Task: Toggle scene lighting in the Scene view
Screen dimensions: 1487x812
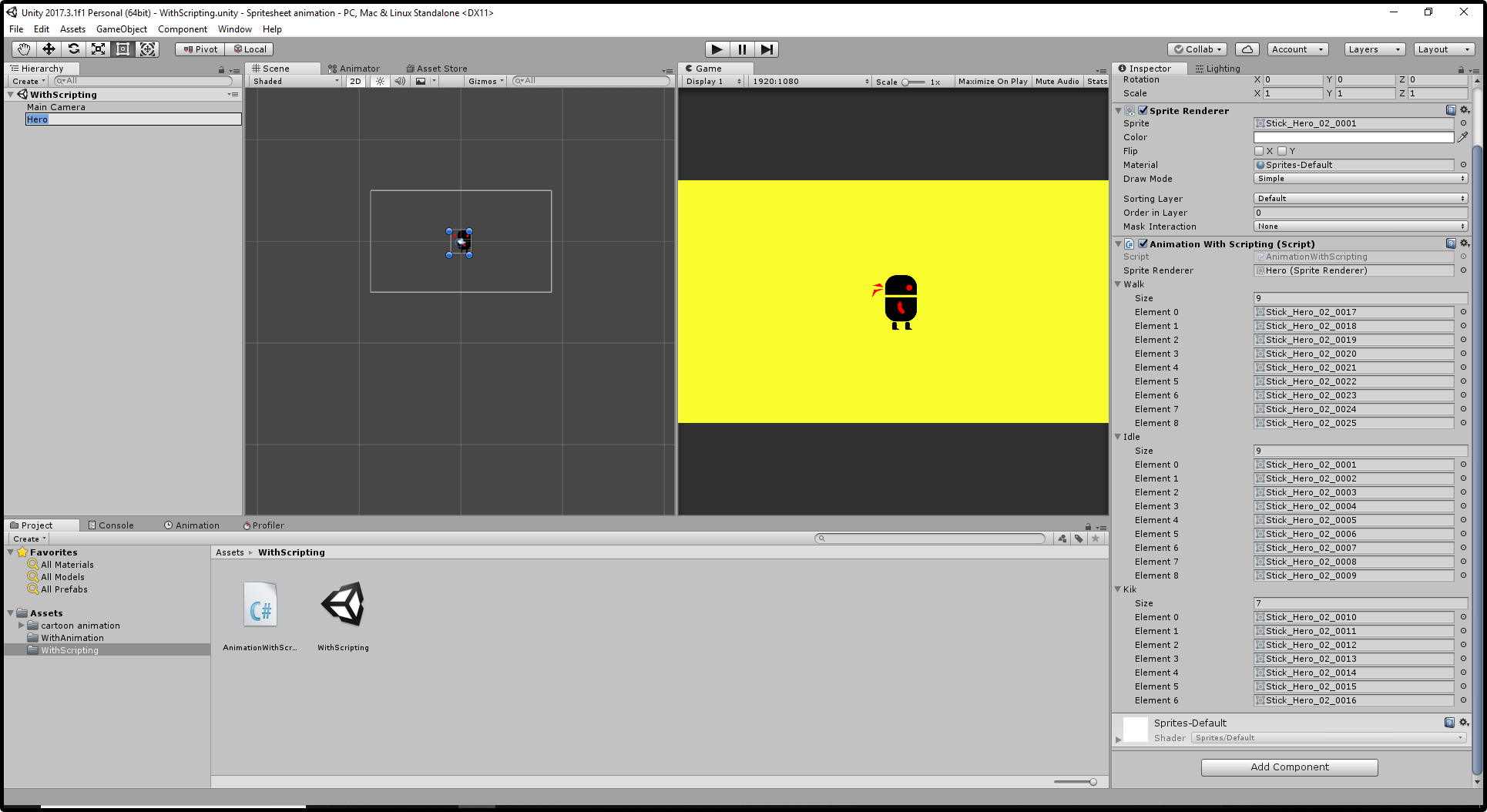Action: [x=380, y=81]
